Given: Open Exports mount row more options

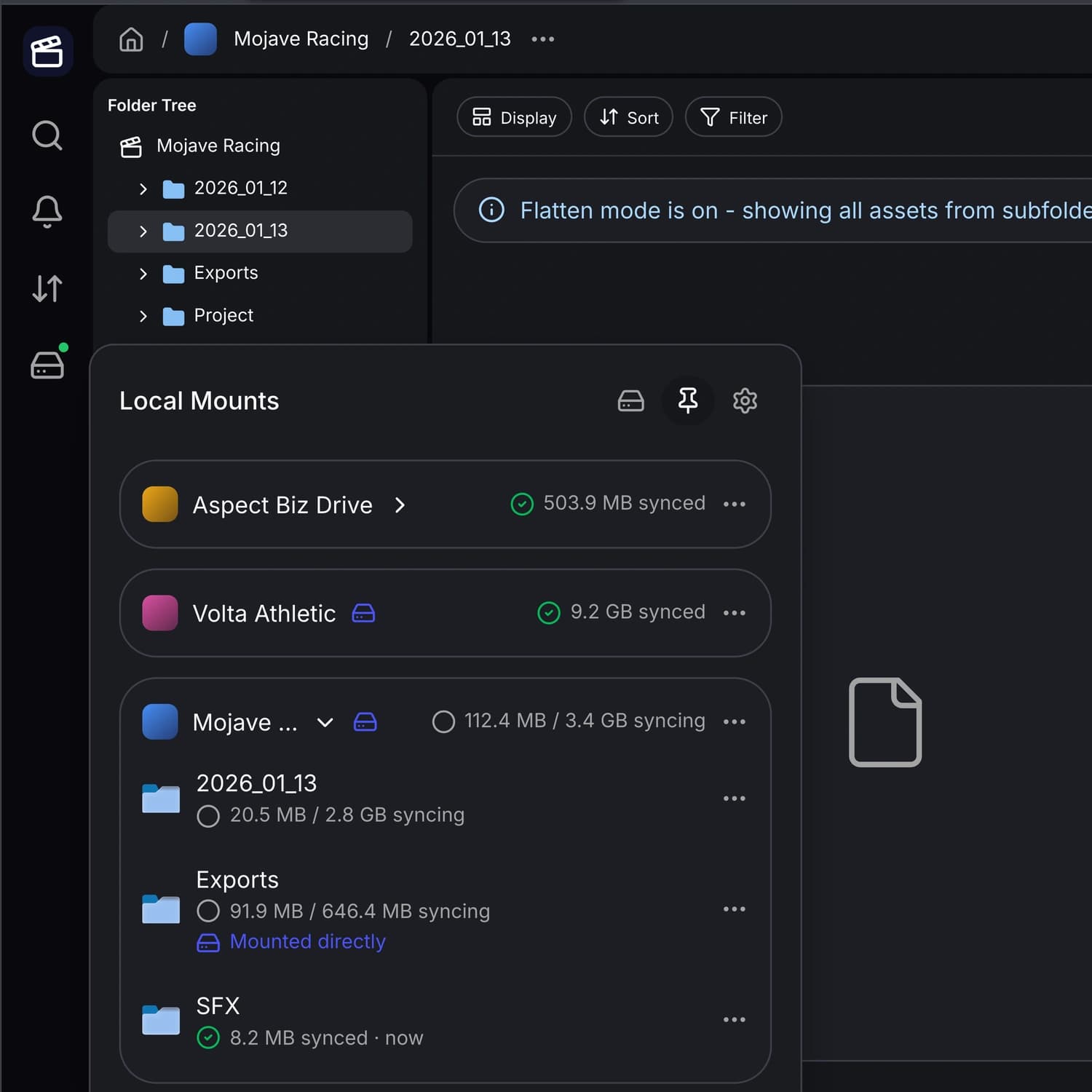Looking at the screenshot, I should (x=735, y=909).
